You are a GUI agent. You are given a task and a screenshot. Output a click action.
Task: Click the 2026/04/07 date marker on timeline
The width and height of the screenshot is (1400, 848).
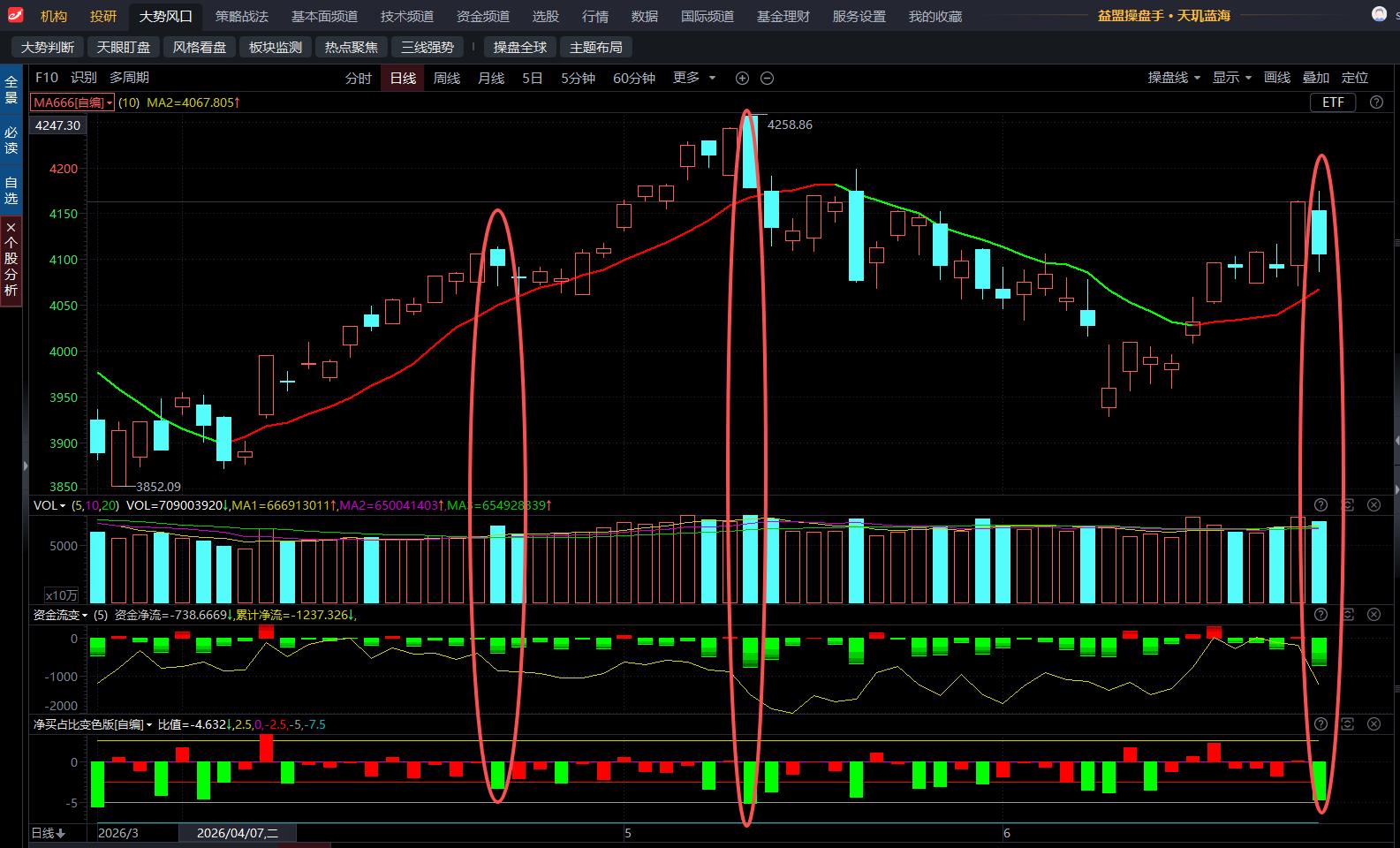tap(238, 833)
